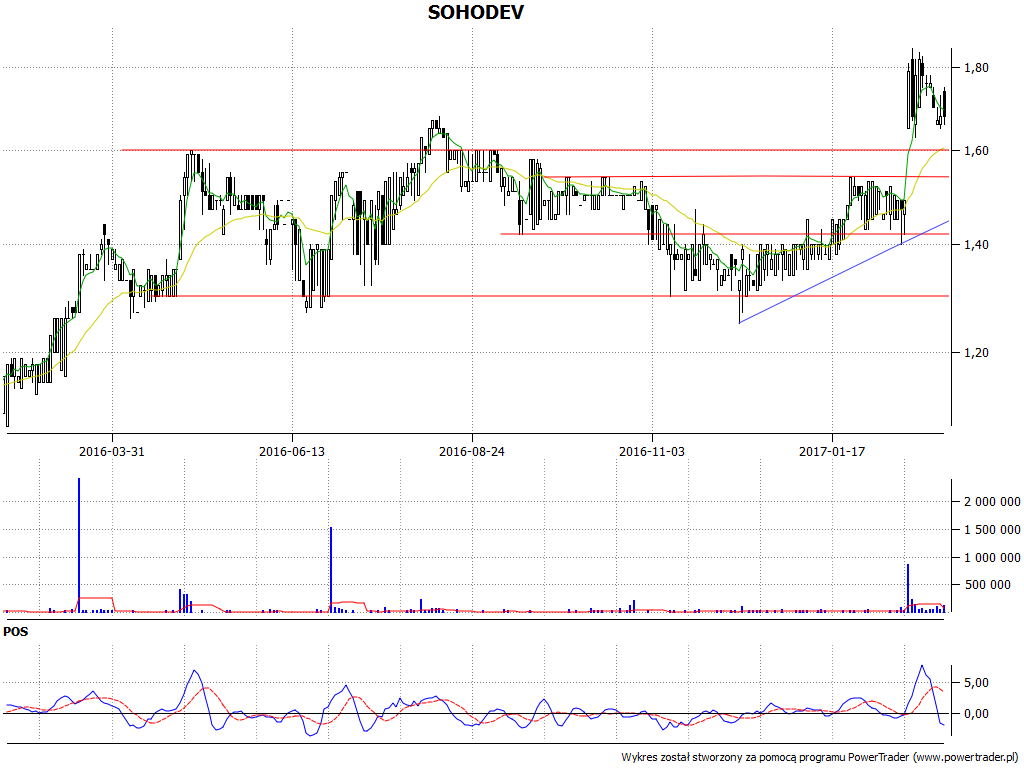This screenshot has width=1024, height=768.
Task: Click the 2016-08-24 date label
Action: [x=472, y=451]
